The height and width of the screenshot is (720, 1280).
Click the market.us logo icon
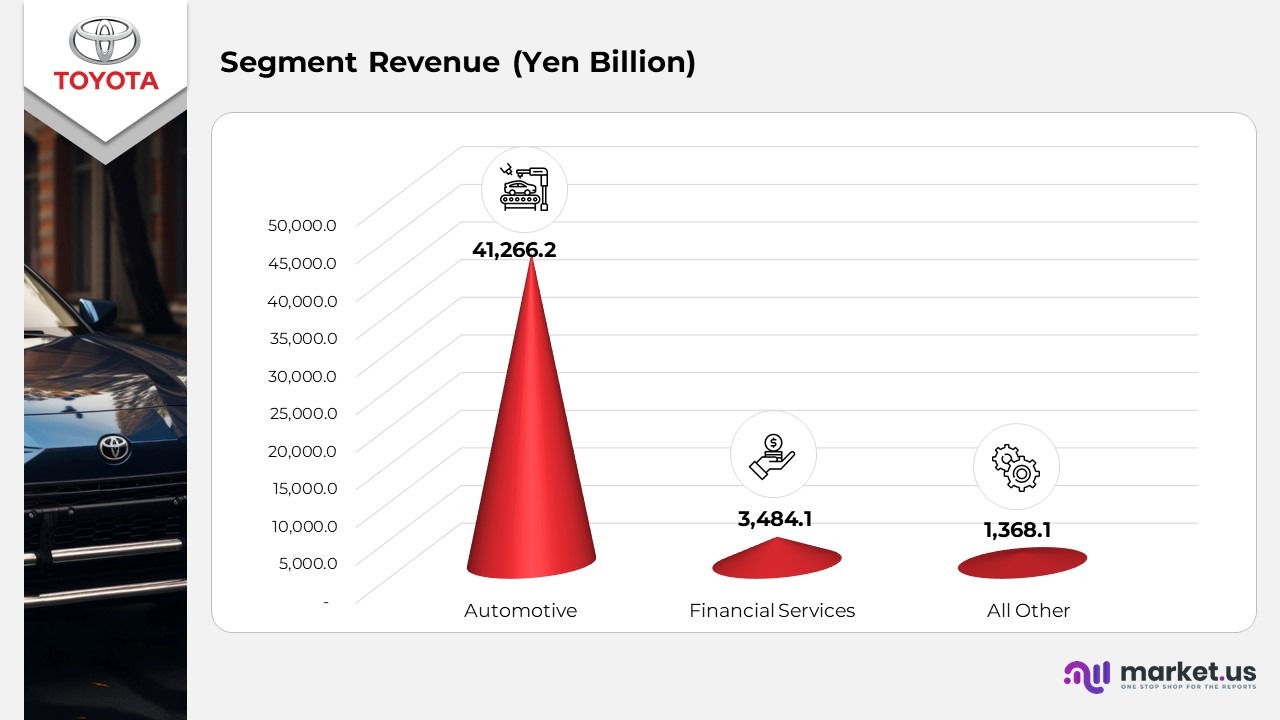(x=1086, y=676)
